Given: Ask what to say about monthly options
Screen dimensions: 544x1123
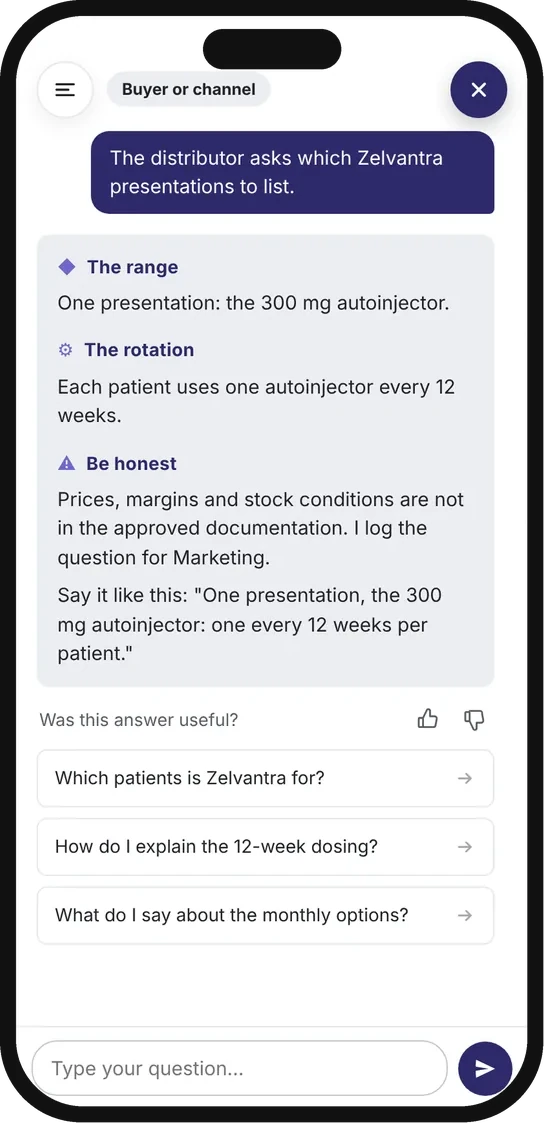Looking at the screenshot, I should tap(266, 915).
